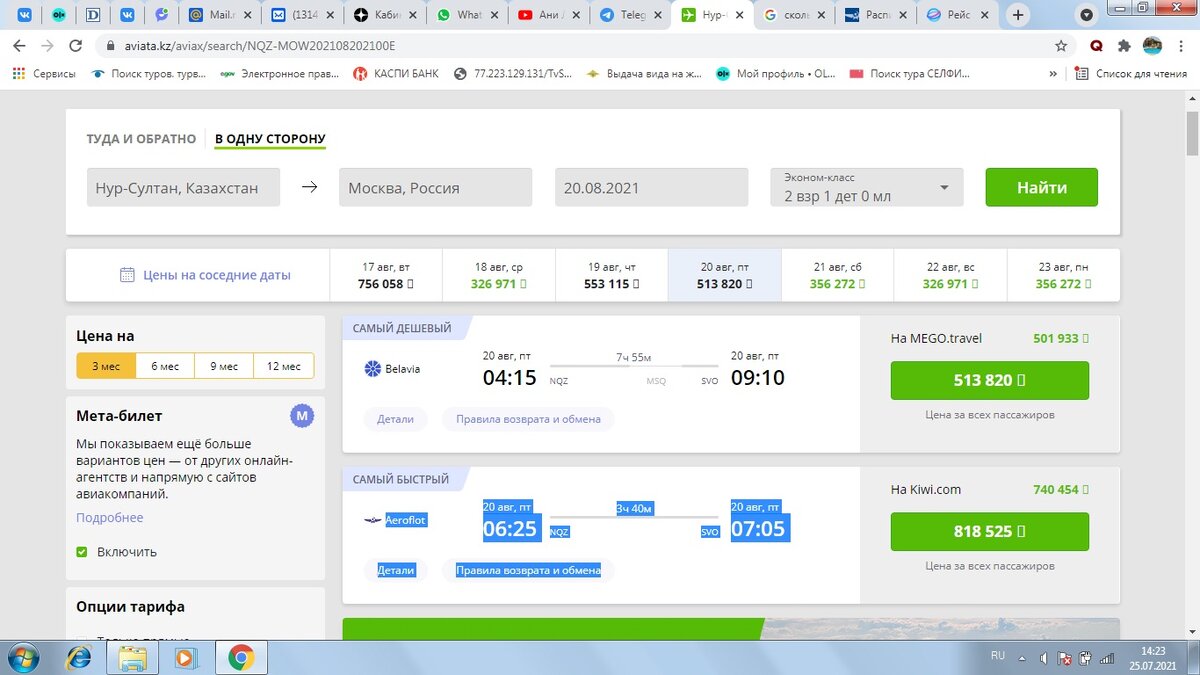Click the Москва, Россия destination field

[x=435, y=187]
